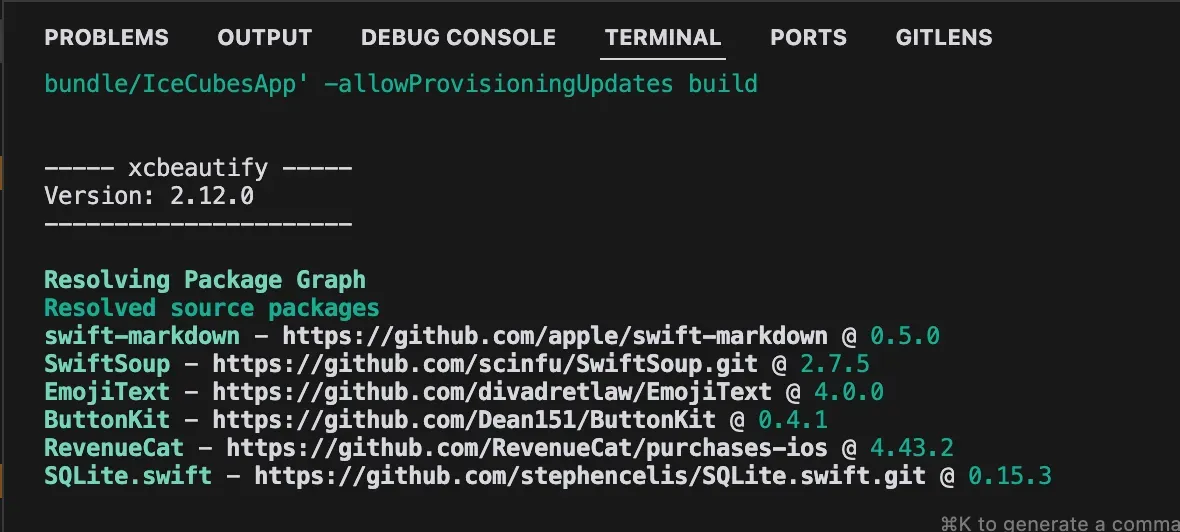
Task: Open the OUTPUT tab
Action: click(x=265, y=38)
